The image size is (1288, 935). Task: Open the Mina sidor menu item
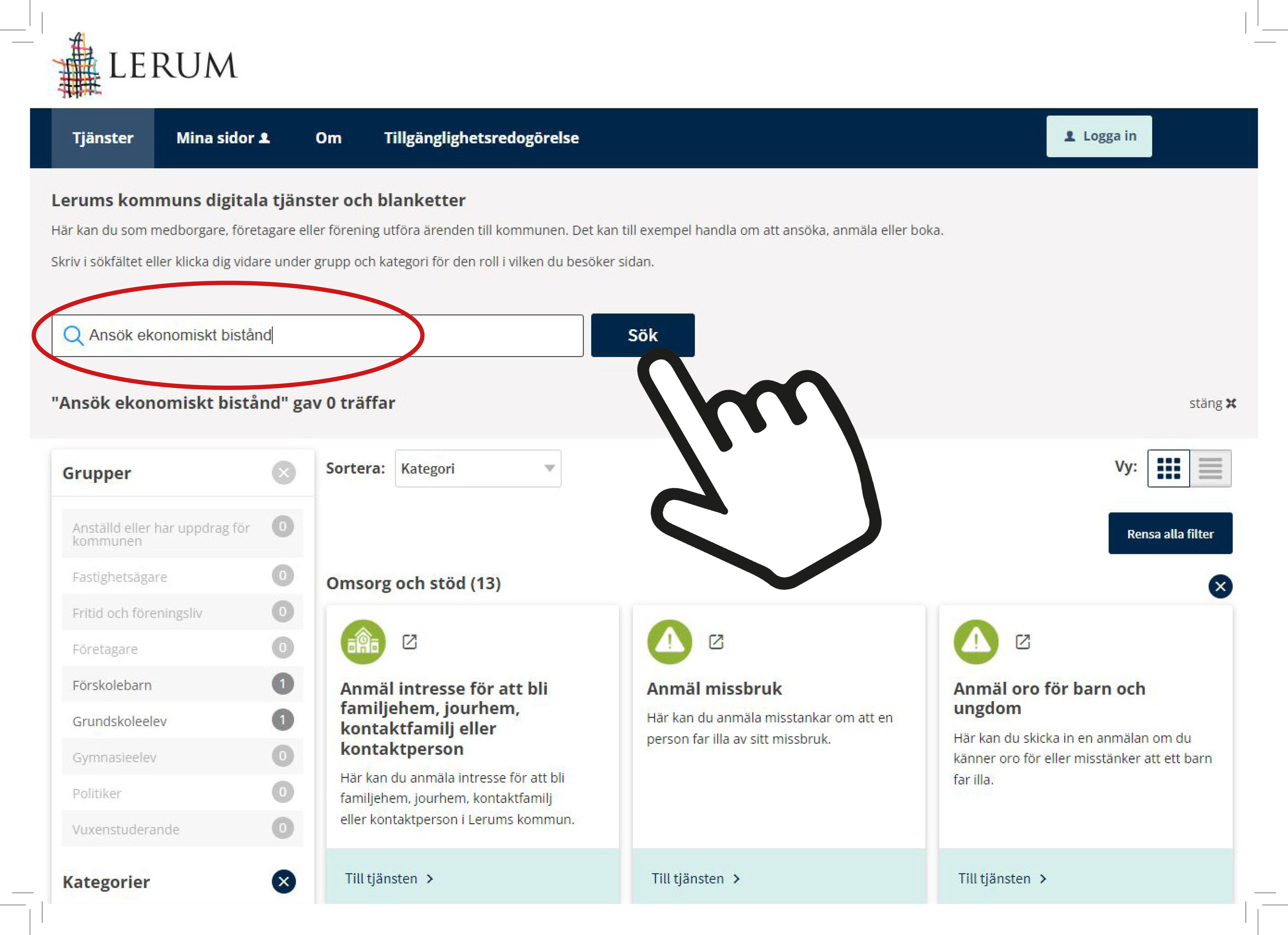point(223,138)
